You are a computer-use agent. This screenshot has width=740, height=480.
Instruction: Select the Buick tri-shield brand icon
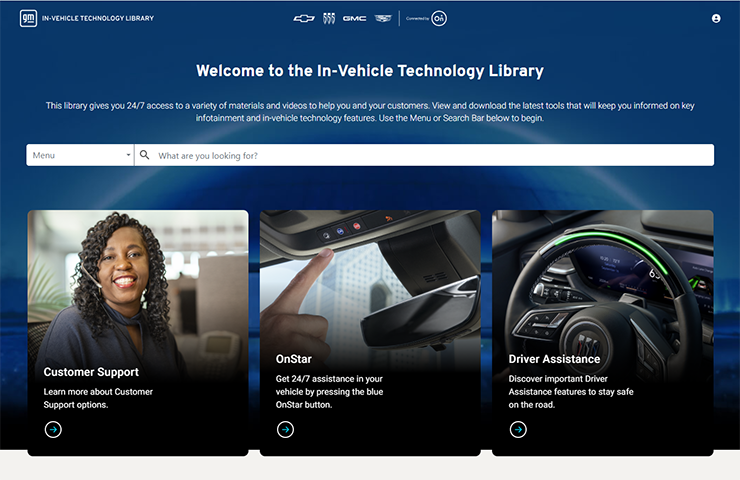329,18
